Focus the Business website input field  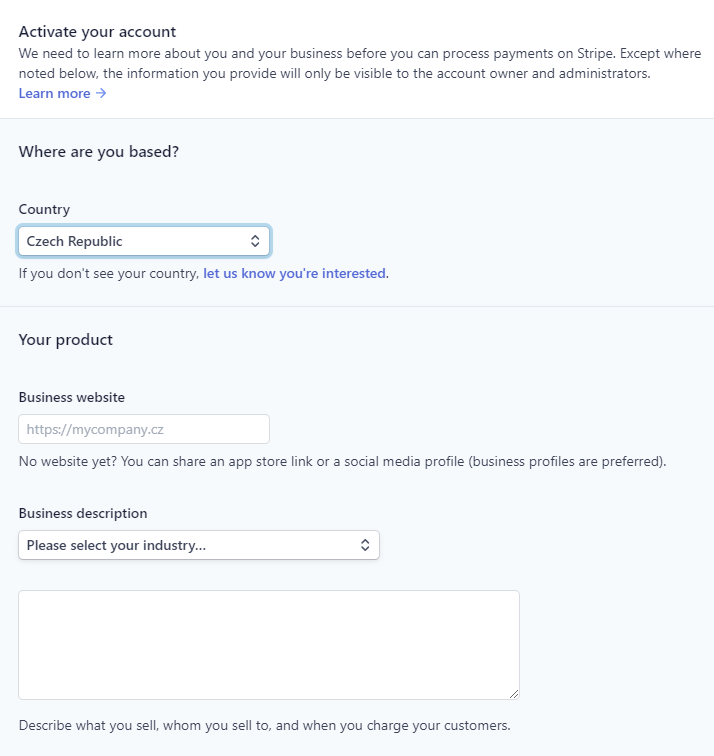point(144,429)
